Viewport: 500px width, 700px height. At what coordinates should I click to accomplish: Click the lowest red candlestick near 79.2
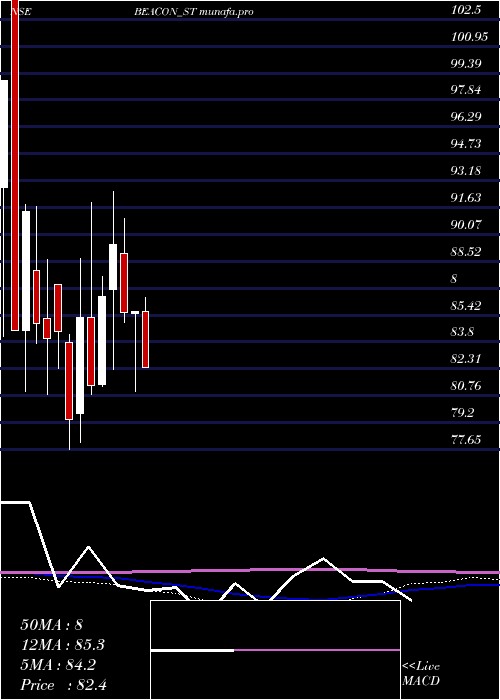pyautogui.click(x=69, y=381)
